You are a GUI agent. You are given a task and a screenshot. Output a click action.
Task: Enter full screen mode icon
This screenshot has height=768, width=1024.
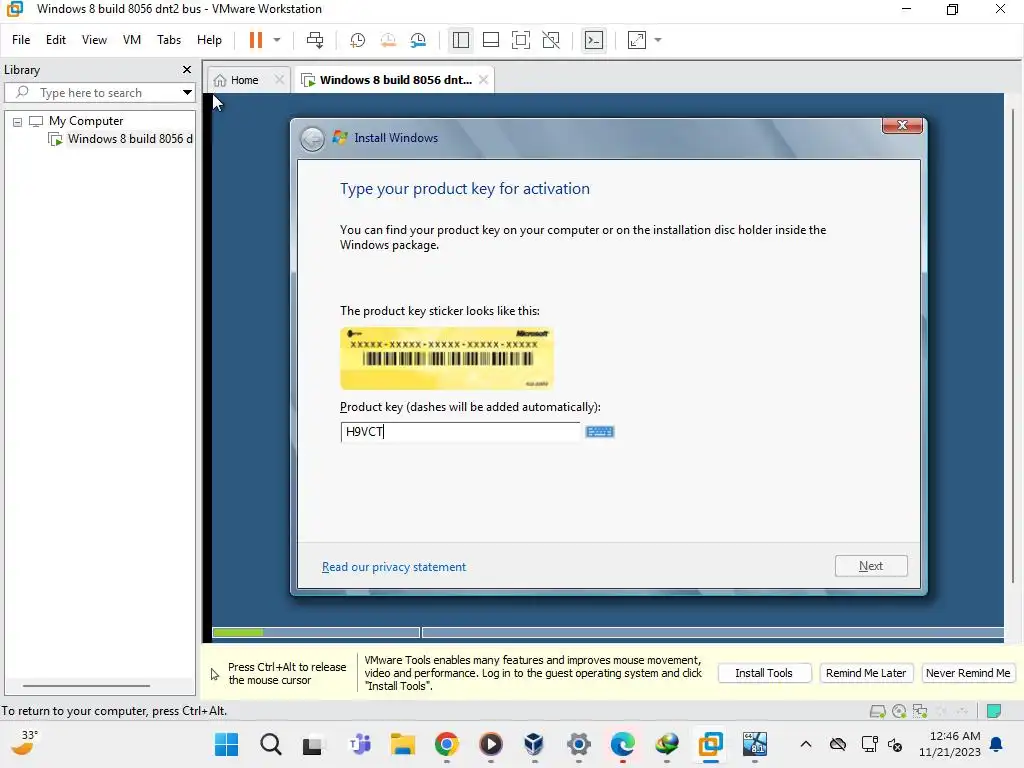(x=520, y=40)
